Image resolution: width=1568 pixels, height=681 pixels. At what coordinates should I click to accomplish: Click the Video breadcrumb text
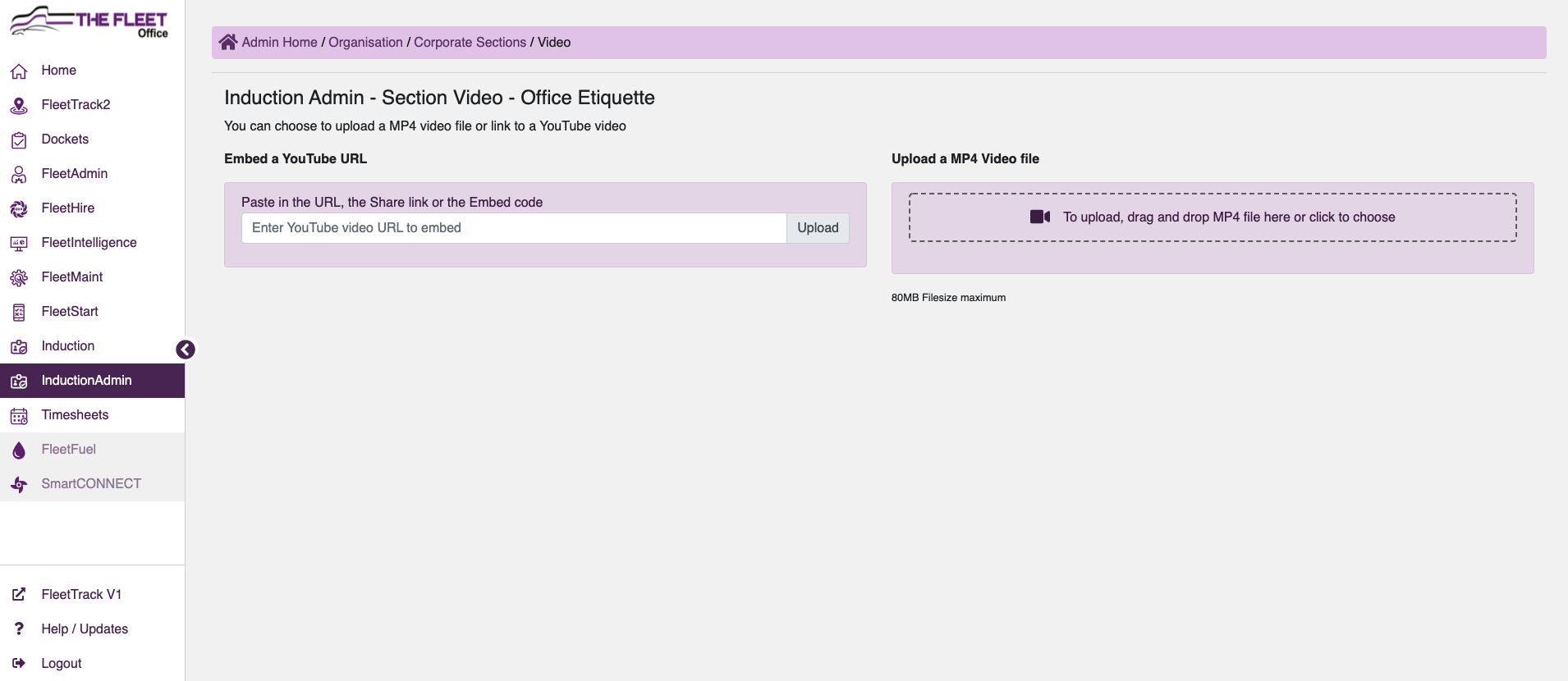(x=554, y=42)
